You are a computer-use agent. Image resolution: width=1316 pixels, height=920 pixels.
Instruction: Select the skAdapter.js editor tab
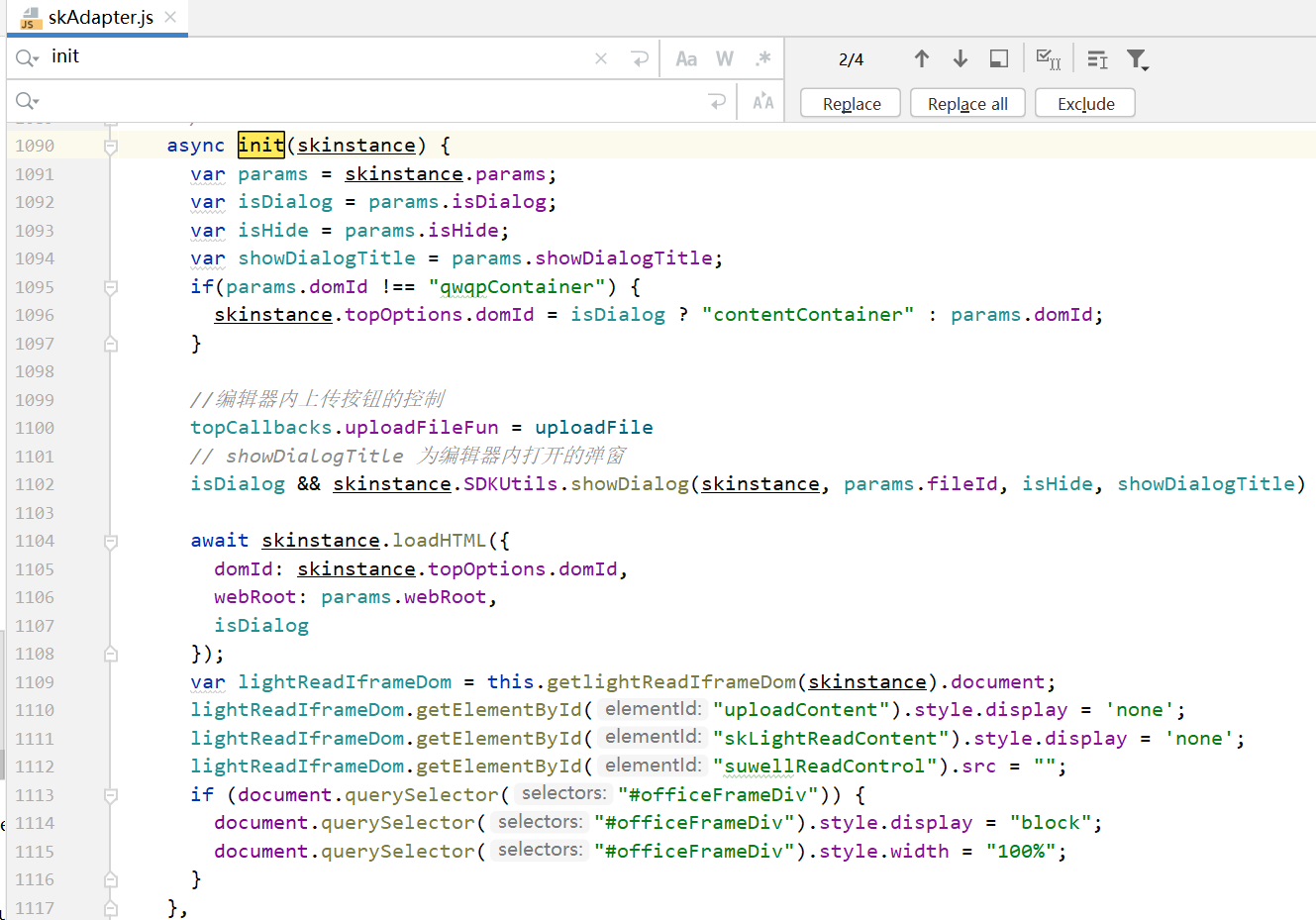tap(99, 18)
